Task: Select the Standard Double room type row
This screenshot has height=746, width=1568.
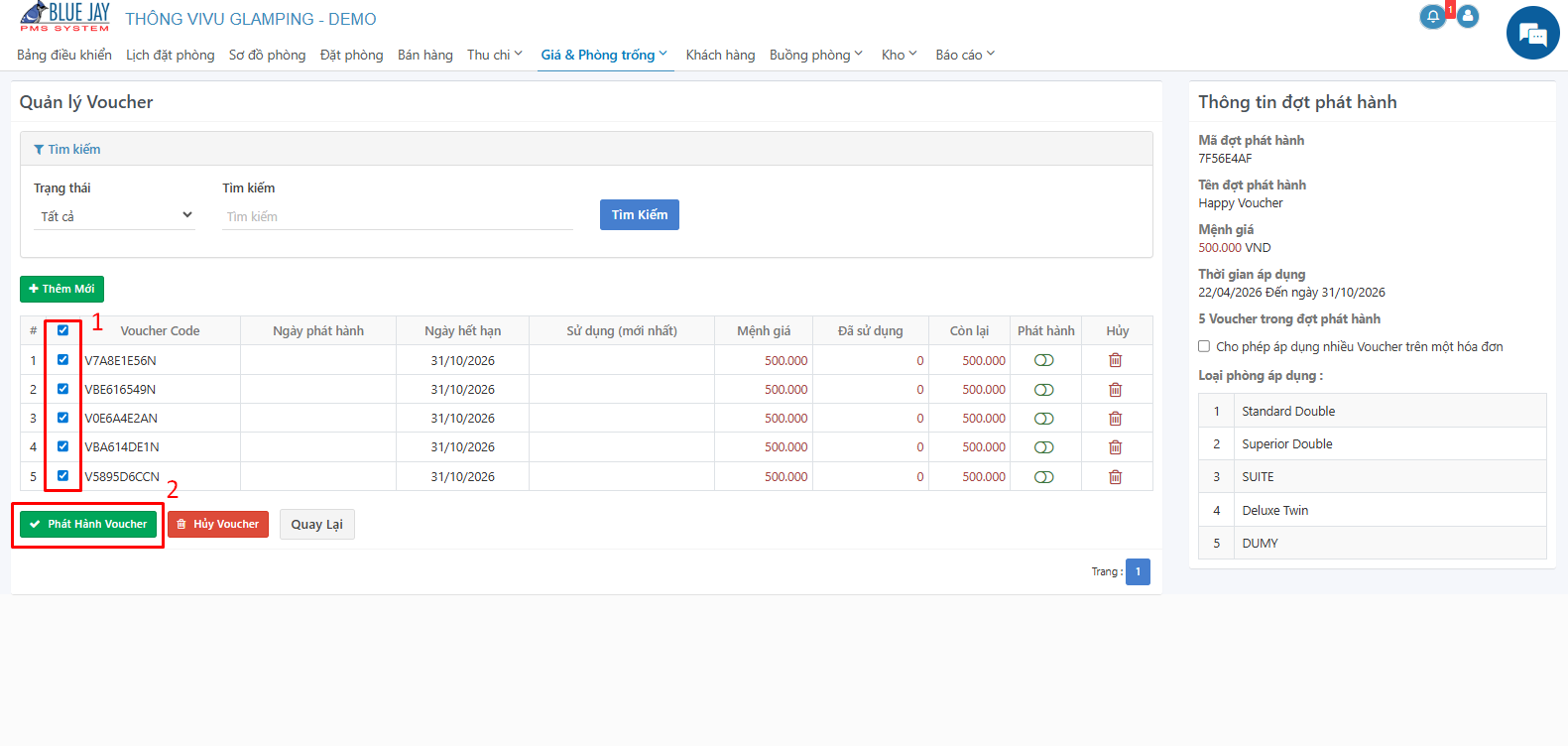Action: (x=1373, y=411)
